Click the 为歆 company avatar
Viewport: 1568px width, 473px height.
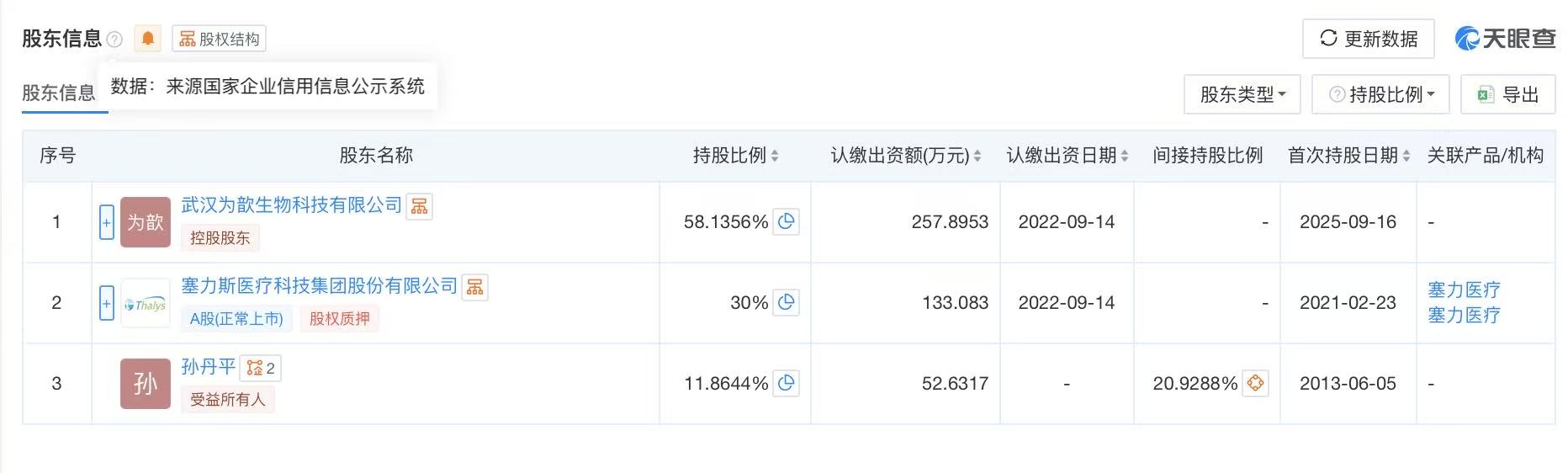point(146,222)
